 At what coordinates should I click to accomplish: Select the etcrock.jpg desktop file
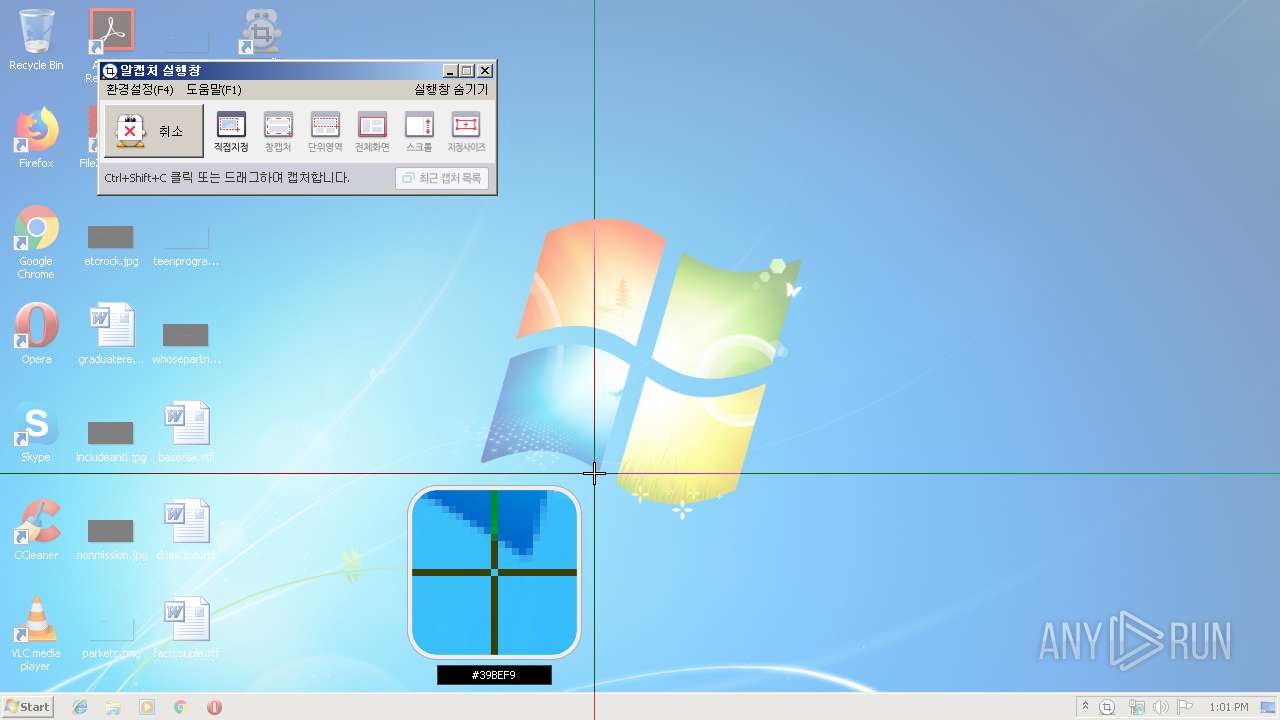click(111, 243)
